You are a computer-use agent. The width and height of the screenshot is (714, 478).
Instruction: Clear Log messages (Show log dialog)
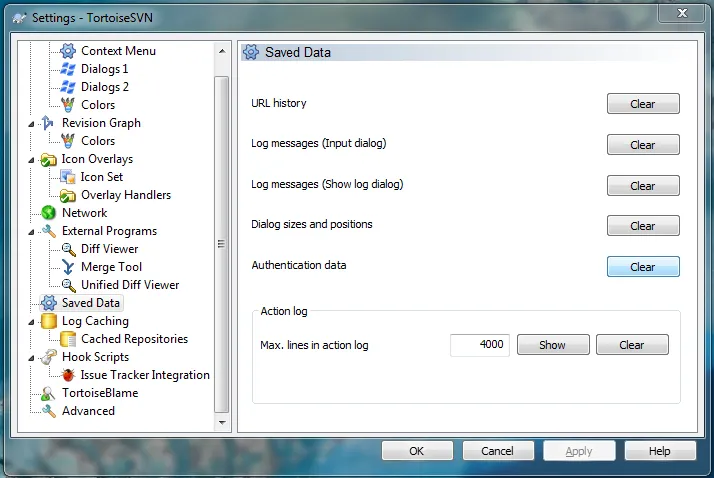(x=643, y=186)
